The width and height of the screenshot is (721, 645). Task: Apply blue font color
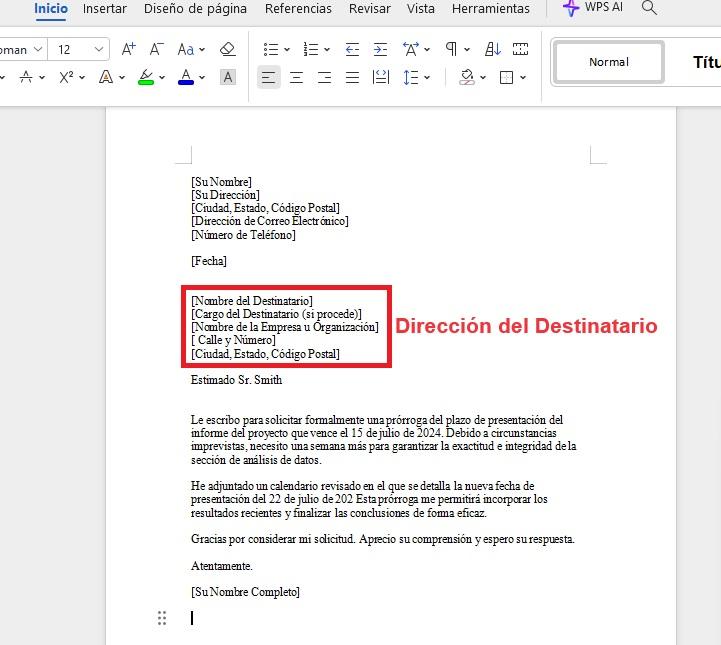point(186,77)
